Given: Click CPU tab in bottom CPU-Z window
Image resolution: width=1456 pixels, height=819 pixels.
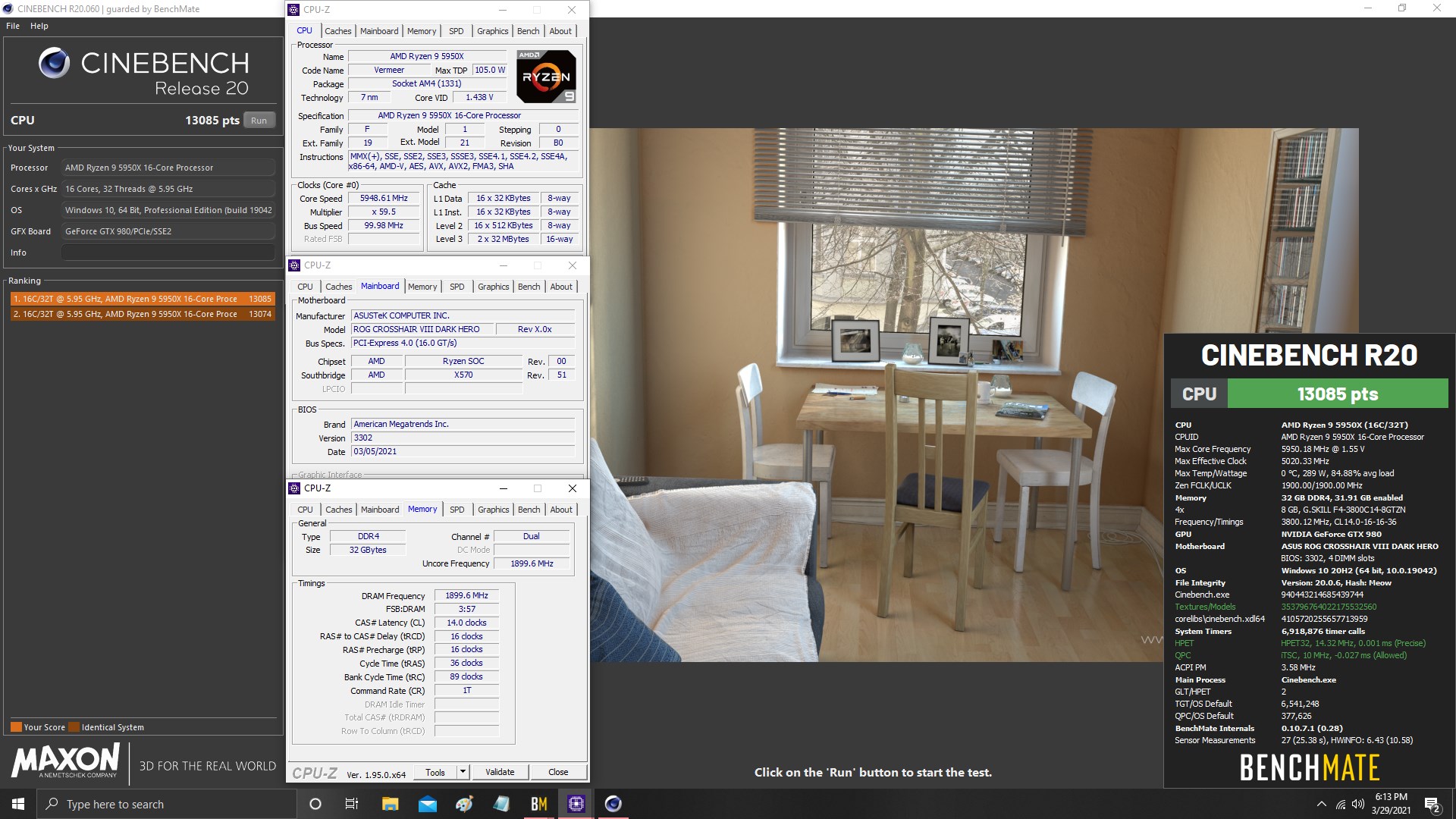Looking at the screenshot, I should pyautogui.click(x=305, y=510).
